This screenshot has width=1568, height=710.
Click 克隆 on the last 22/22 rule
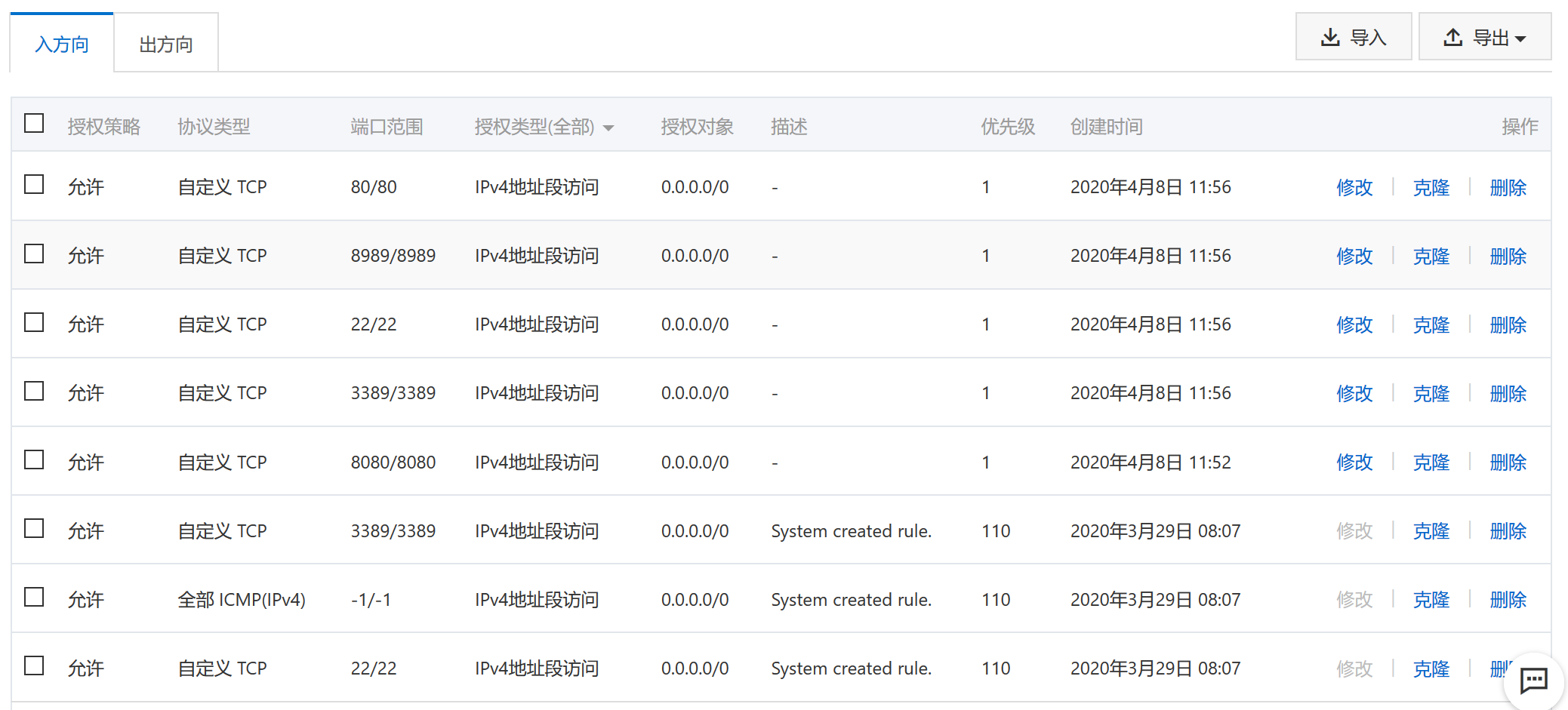click(x=1431, y=669)
